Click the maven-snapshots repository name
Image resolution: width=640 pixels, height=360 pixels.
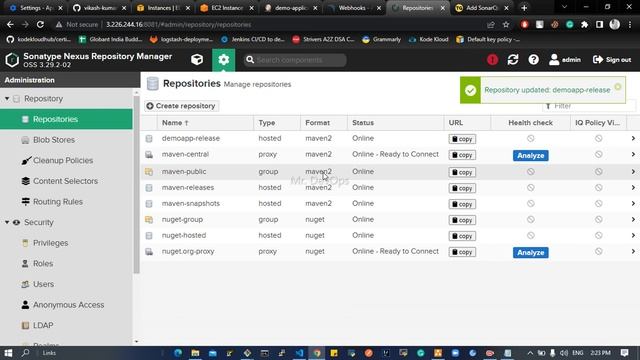(191, 203)
